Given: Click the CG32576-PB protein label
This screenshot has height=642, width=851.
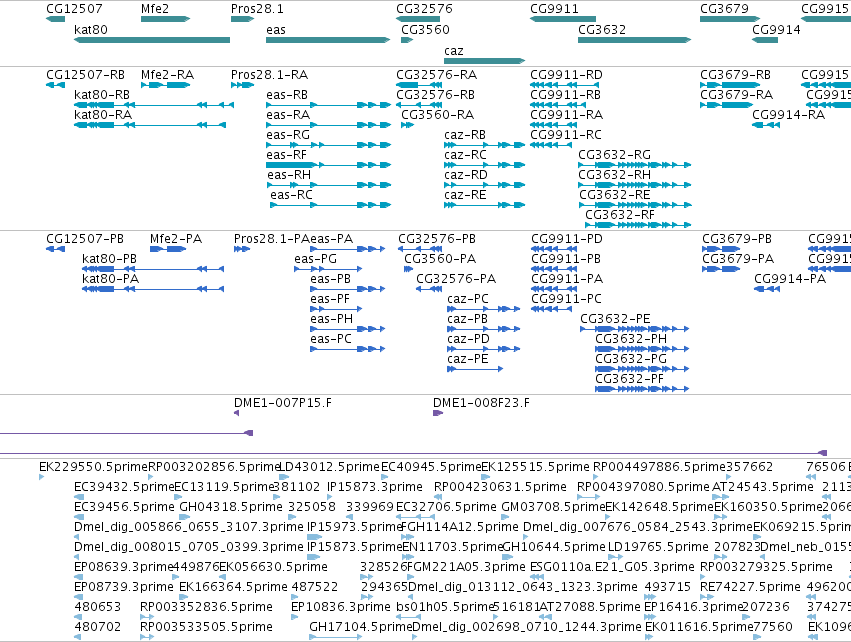Looking at the screenshot, I should (x=437, y=239).
